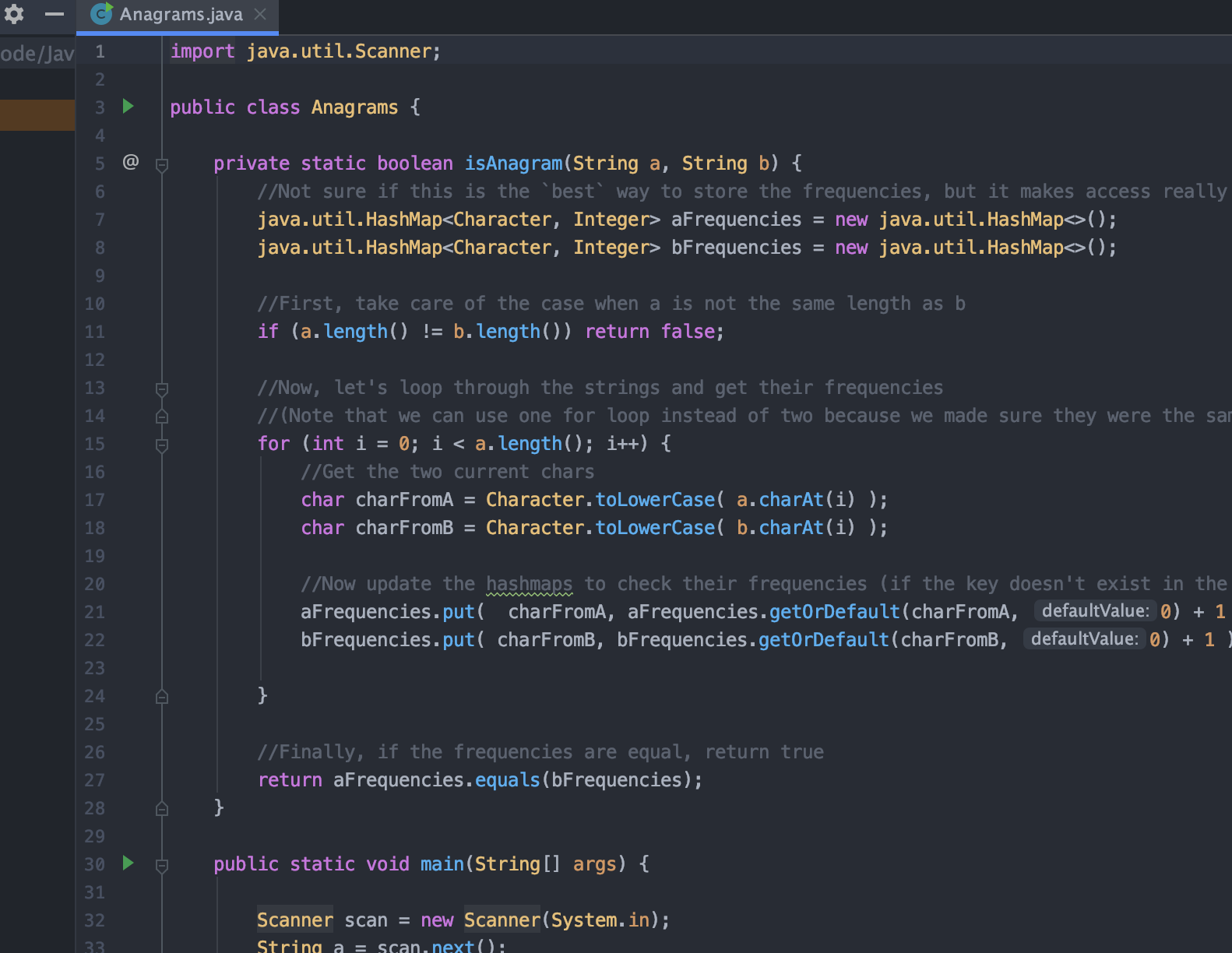Click the charFromA declaration on line 17
The height and width of the screenshot is (953, 1232).
(404, 500)
